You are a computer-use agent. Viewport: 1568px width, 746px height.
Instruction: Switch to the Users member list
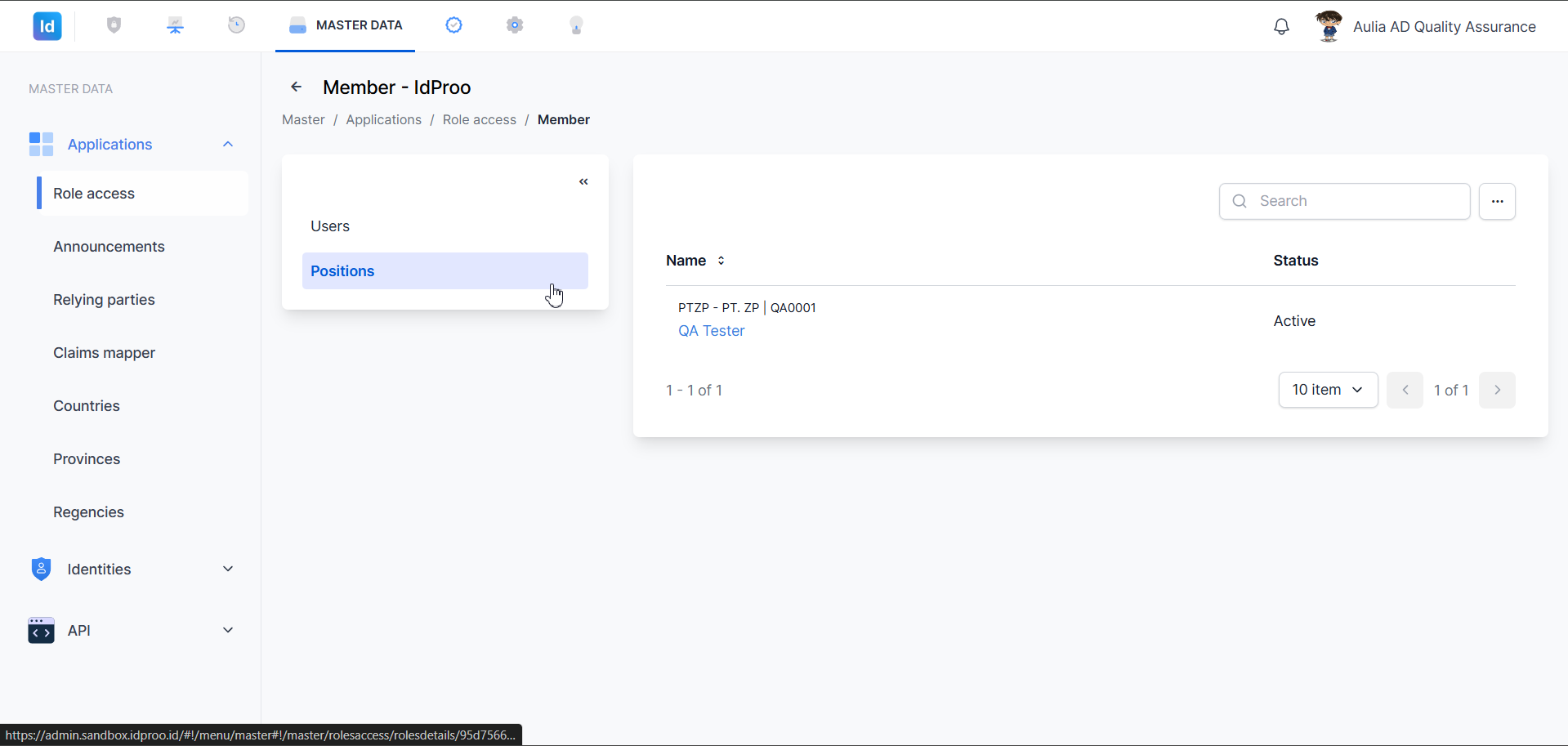tap(444, 226)
